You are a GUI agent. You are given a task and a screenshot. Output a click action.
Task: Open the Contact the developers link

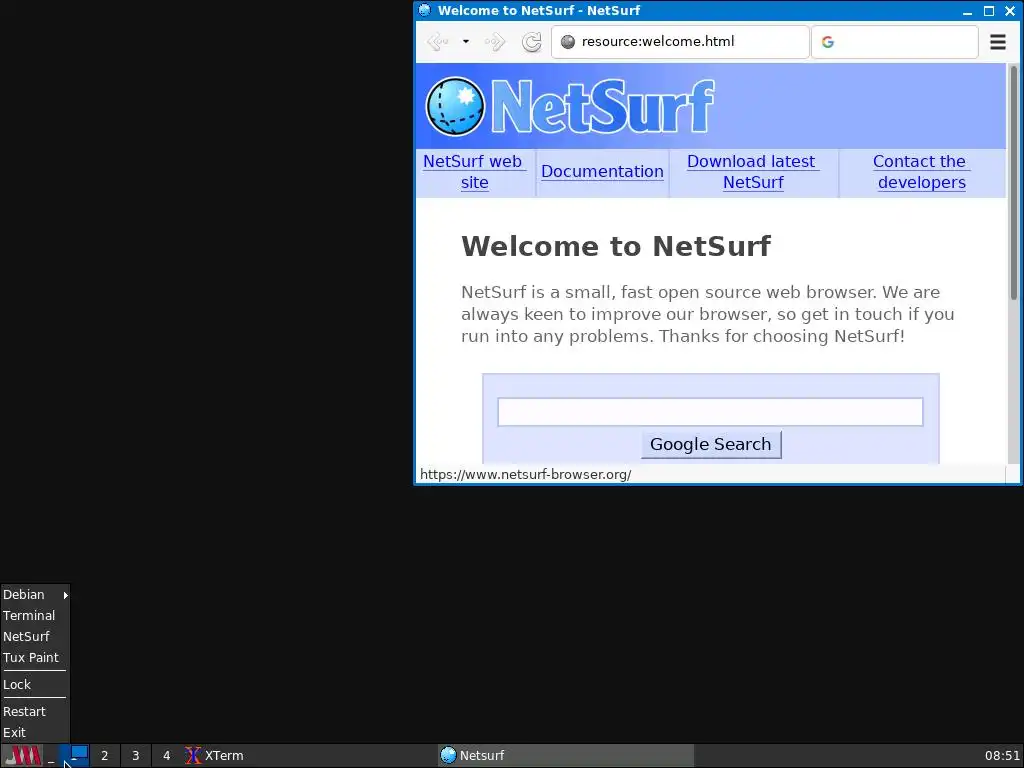[x=921, y=172]
